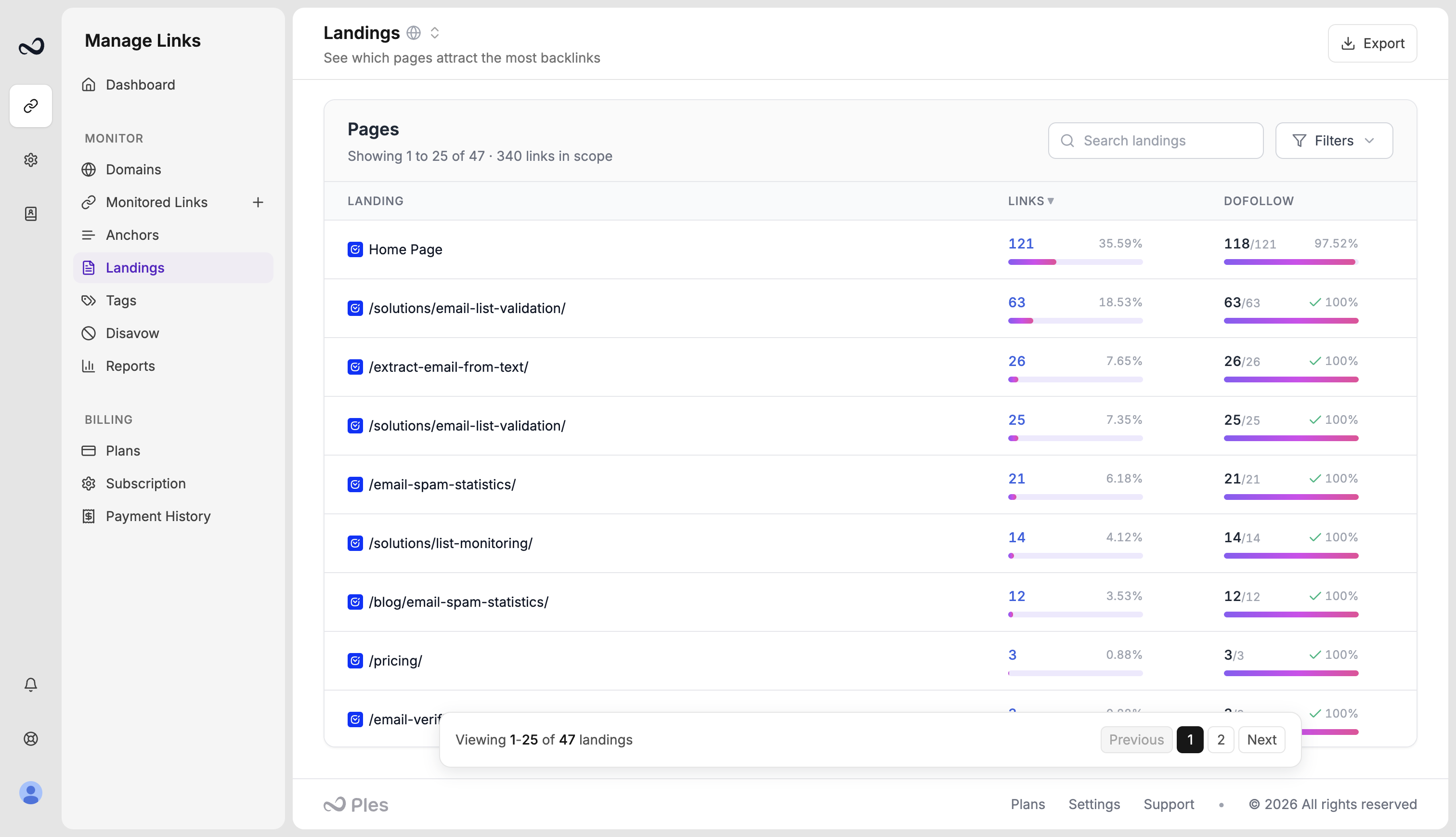Open Anchors in the sidebar

coord(173,235)
